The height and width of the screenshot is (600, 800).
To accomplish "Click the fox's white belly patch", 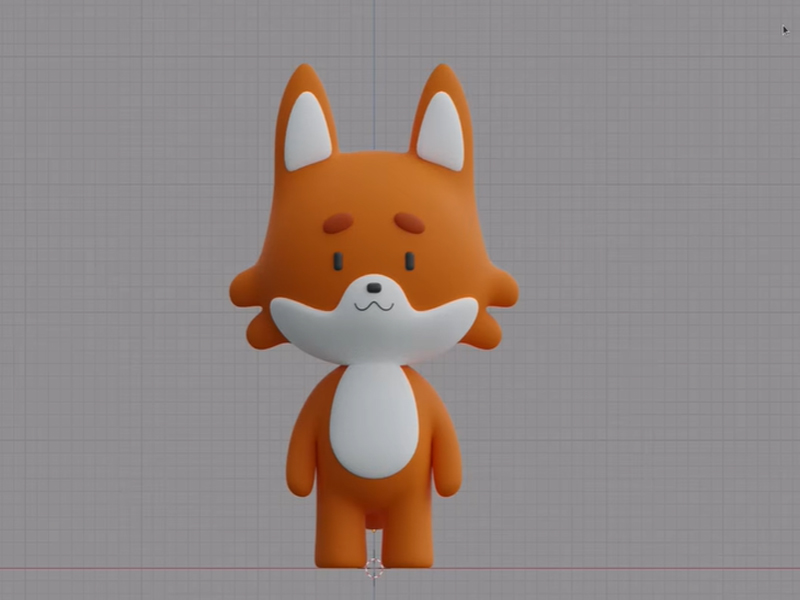I will pos(374,420).
